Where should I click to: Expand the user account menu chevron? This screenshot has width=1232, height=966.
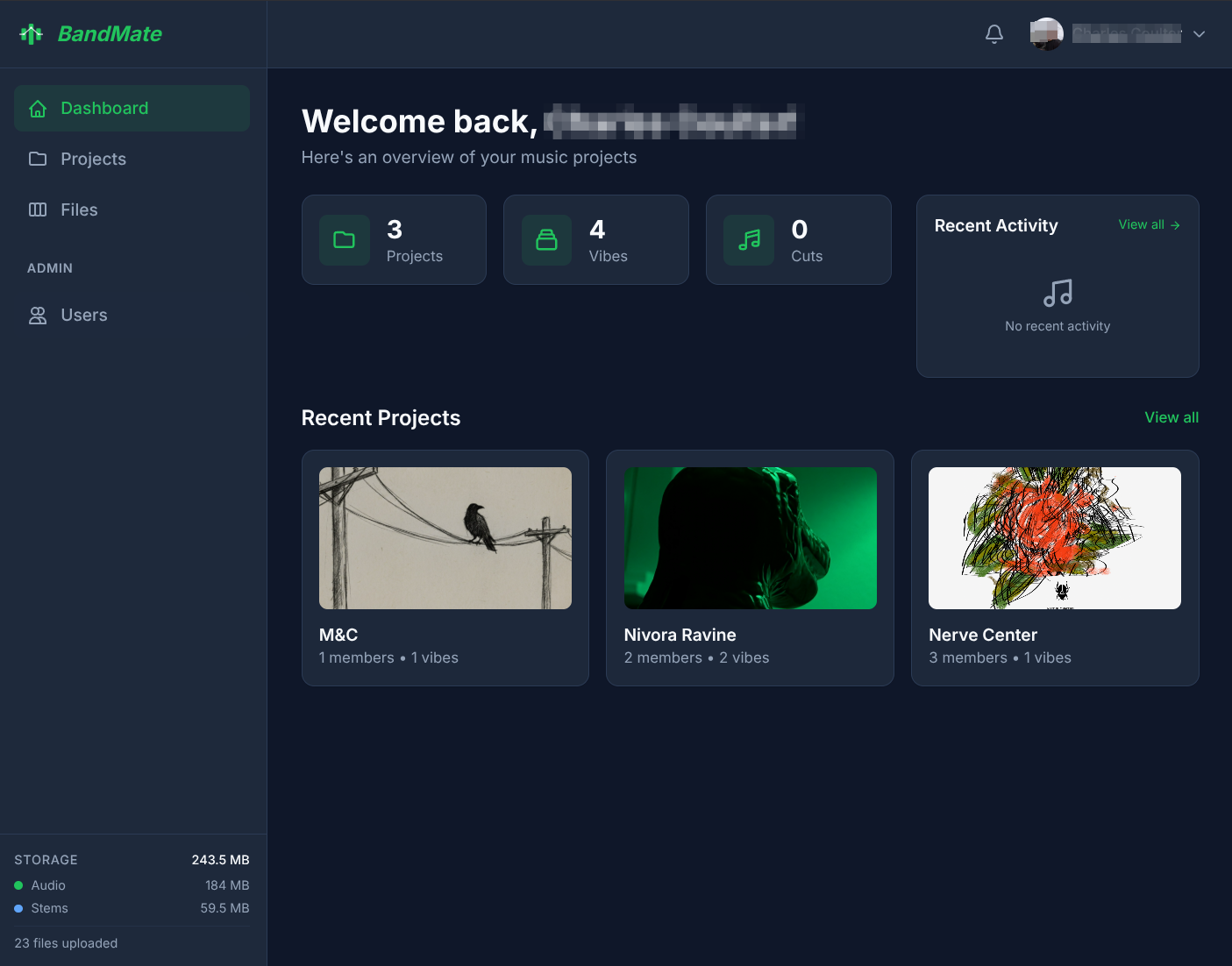coord(1199,34)
